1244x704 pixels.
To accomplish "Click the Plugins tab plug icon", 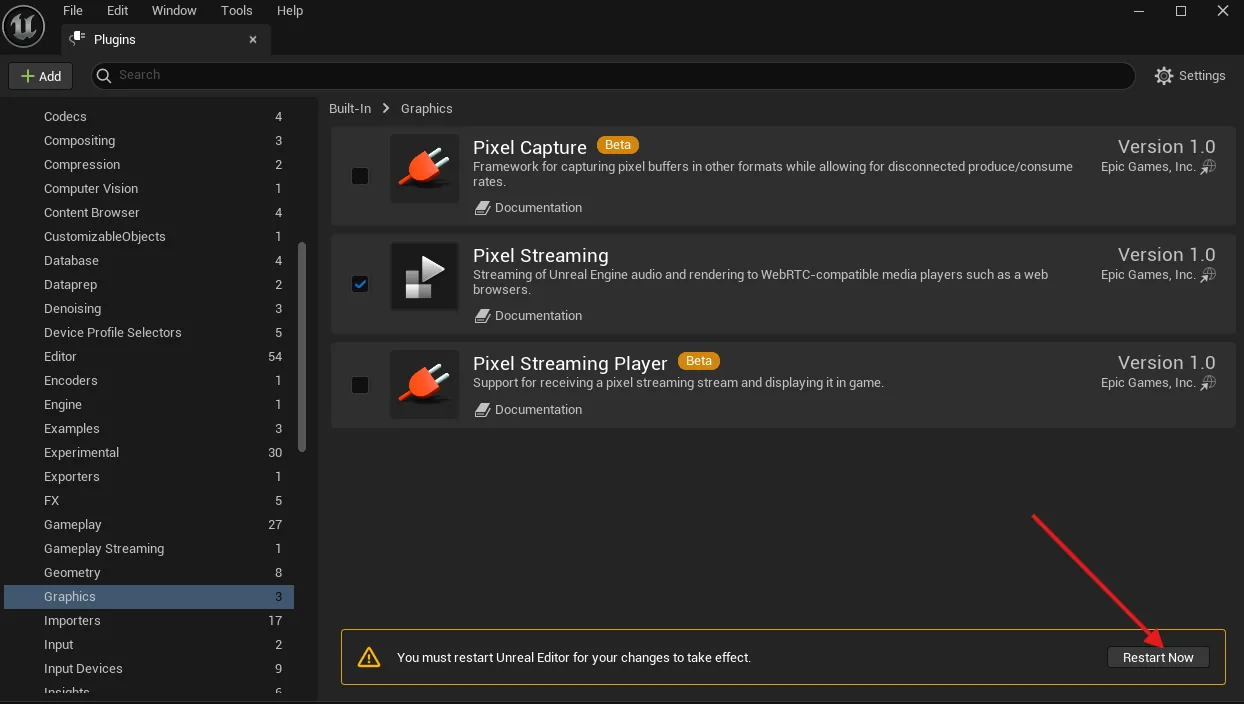I will 77,40.
